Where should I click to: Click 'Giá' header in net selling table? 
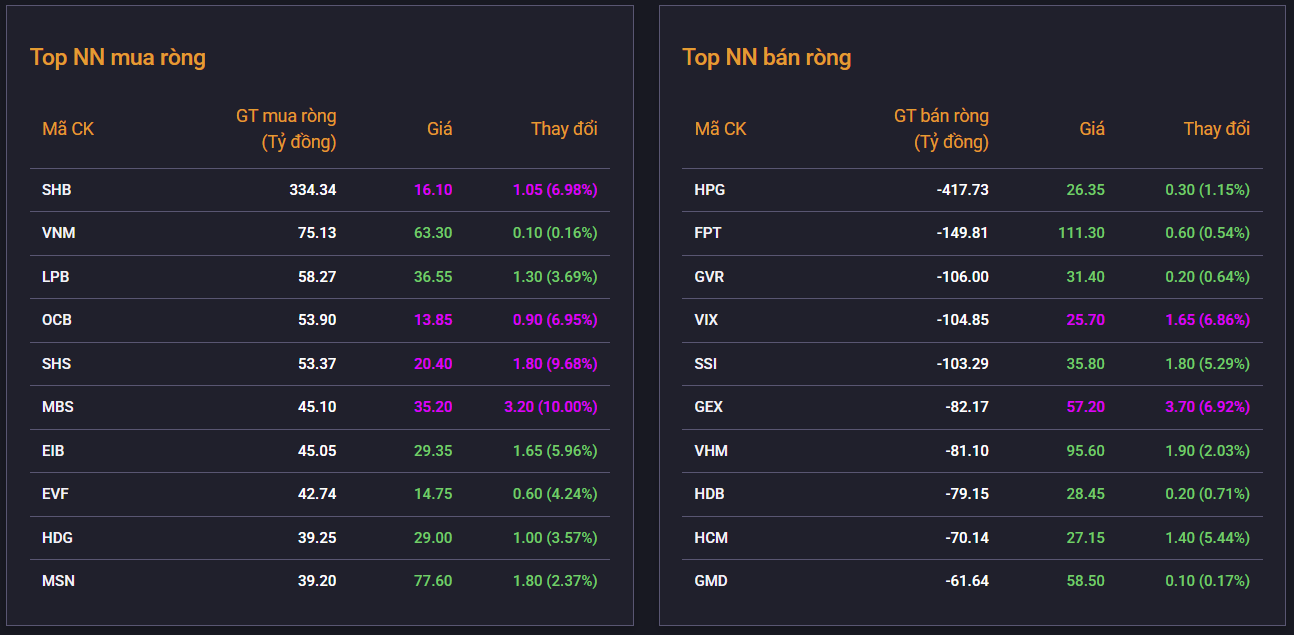click(x=1092, y=129)
